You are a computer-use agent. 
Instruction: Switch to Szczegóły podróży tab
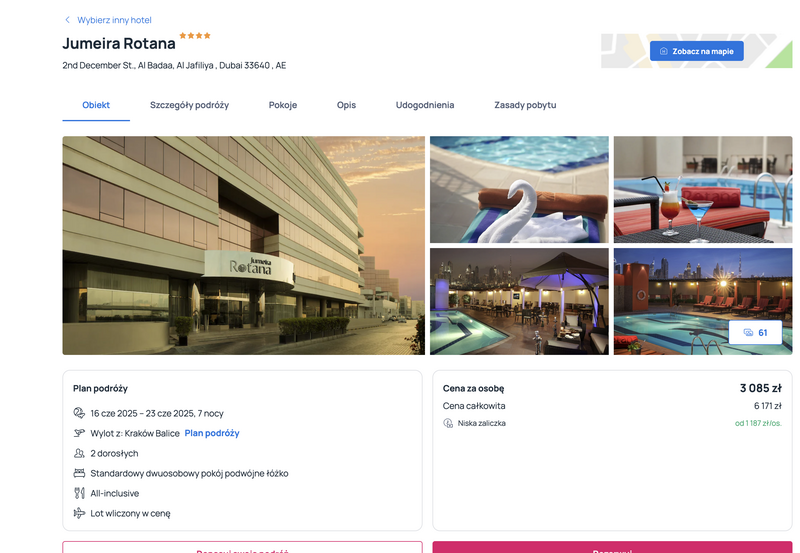pos(189,105)
